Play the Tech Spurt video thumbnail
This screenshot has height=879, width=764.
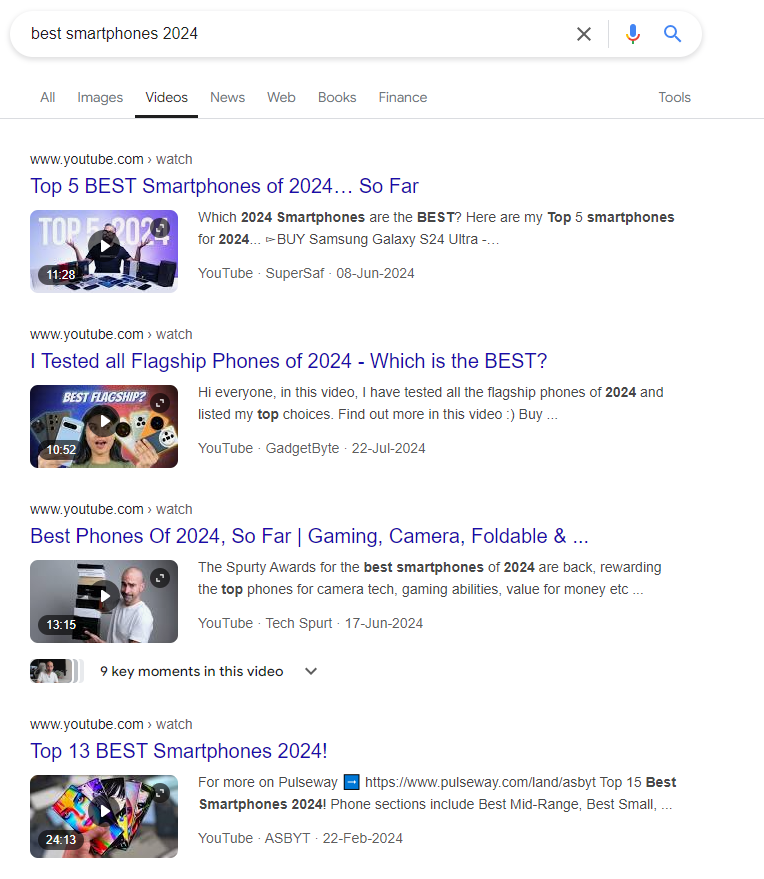coord(104,601)
